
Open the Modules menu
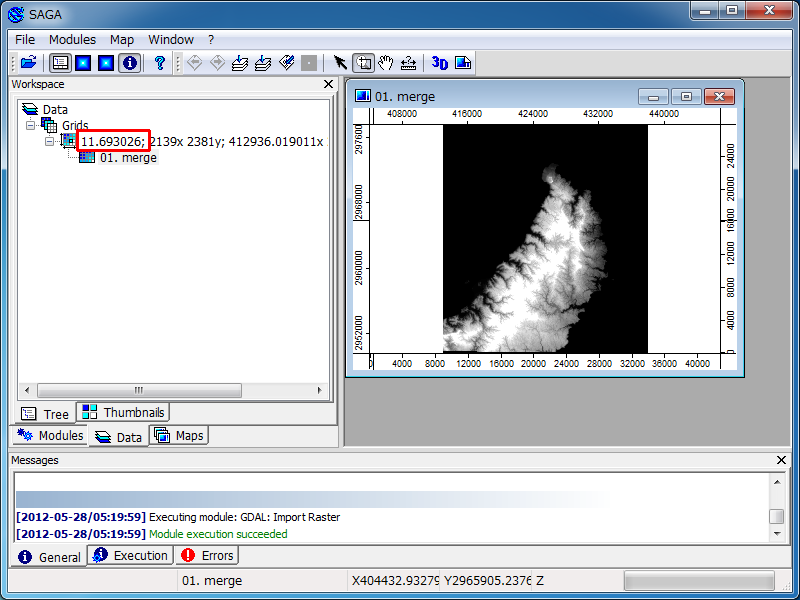coord(72,39)
